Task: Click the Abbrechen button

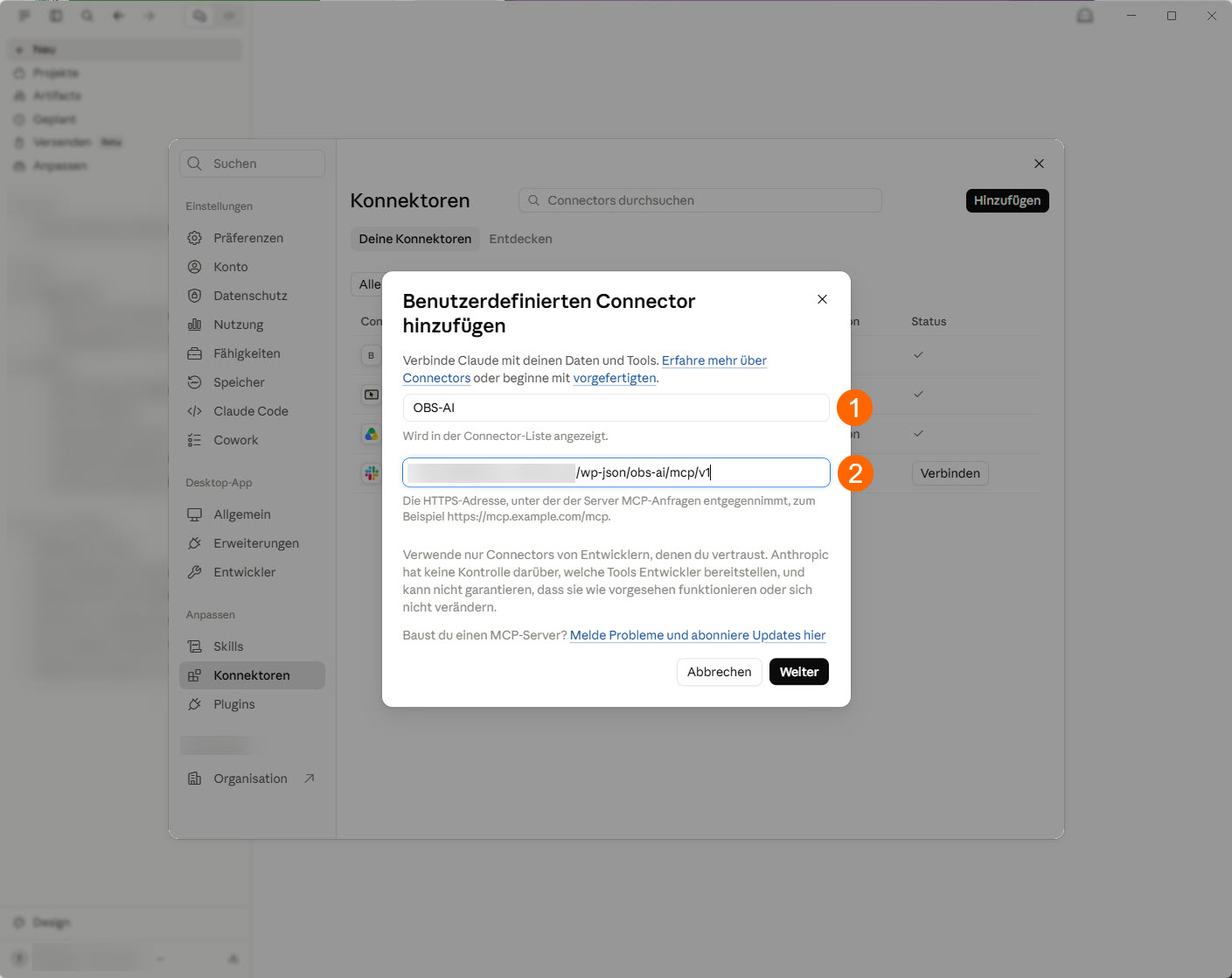Action: pos(720,672)
